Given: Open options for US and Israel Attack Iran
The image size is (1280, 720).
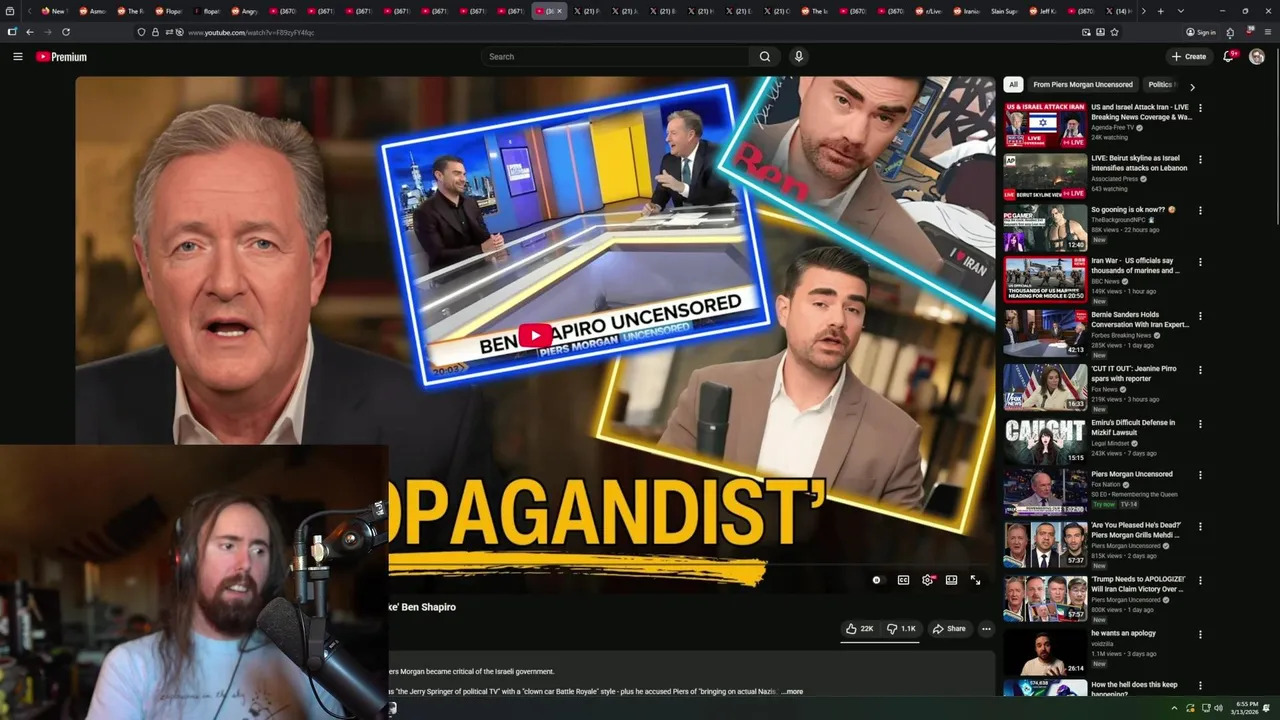Looking at the screenshot, I should tap(1200, 108).
